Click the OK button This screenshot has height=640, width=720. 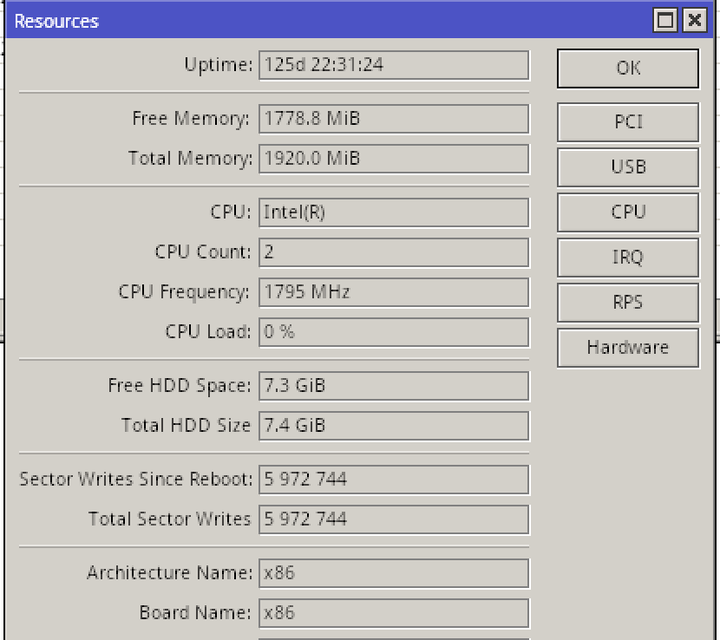628,68
